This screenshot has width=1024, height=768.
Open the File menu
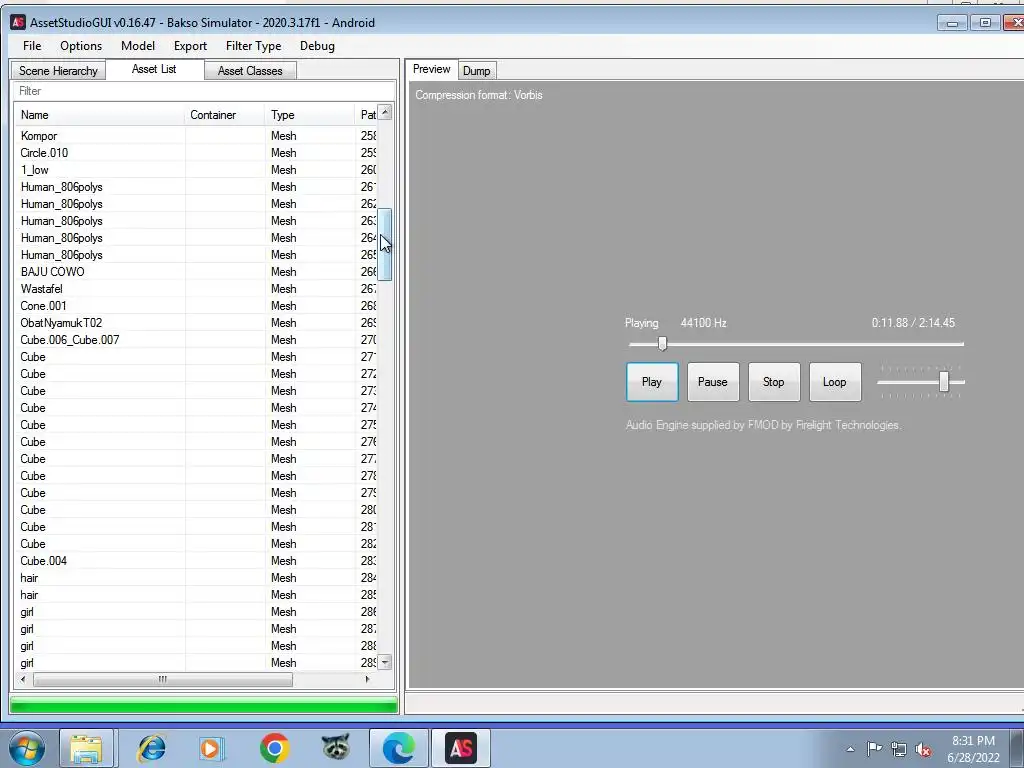32,46
